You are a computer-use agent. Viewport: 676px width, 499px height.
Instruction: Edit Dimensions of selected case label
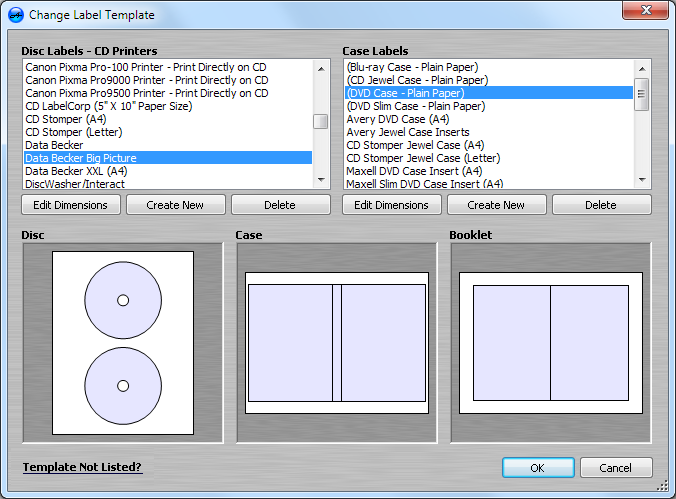(391, 205)
